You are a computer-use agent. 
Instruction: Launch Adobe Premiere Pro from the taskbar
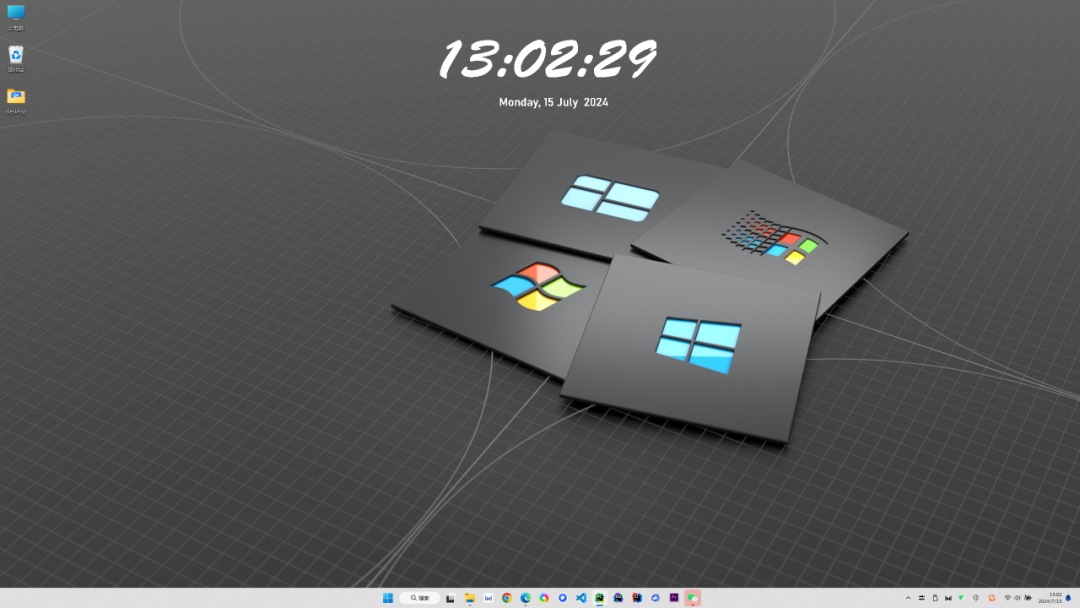coord(674,598)
